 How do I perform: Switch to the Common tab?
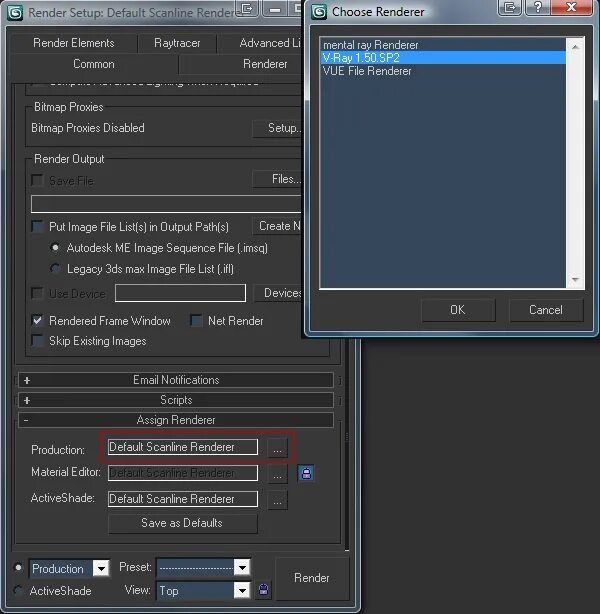[x=94, y=64]
